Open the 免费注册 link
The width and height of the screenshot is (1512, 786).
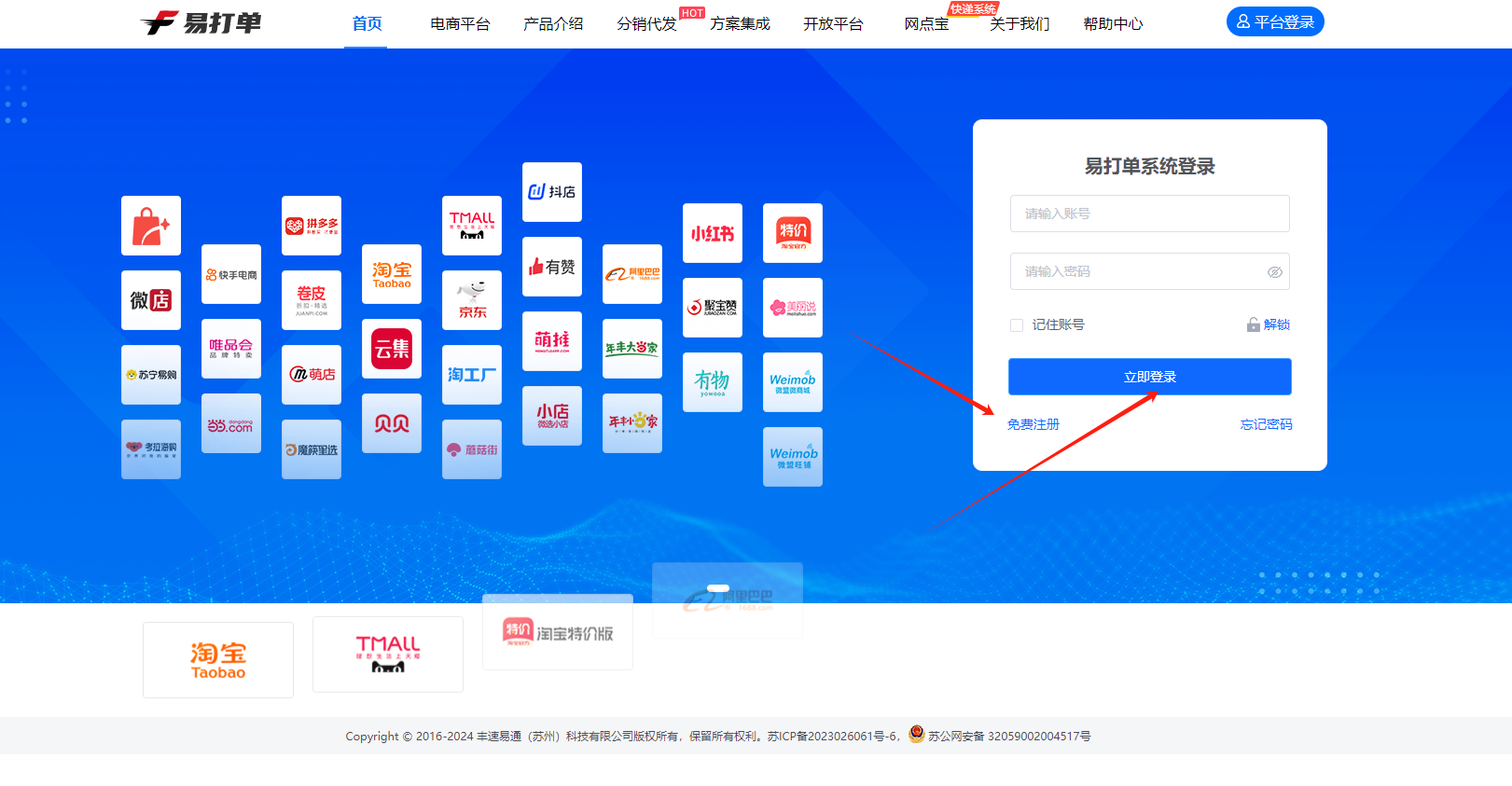point(1033,424)
